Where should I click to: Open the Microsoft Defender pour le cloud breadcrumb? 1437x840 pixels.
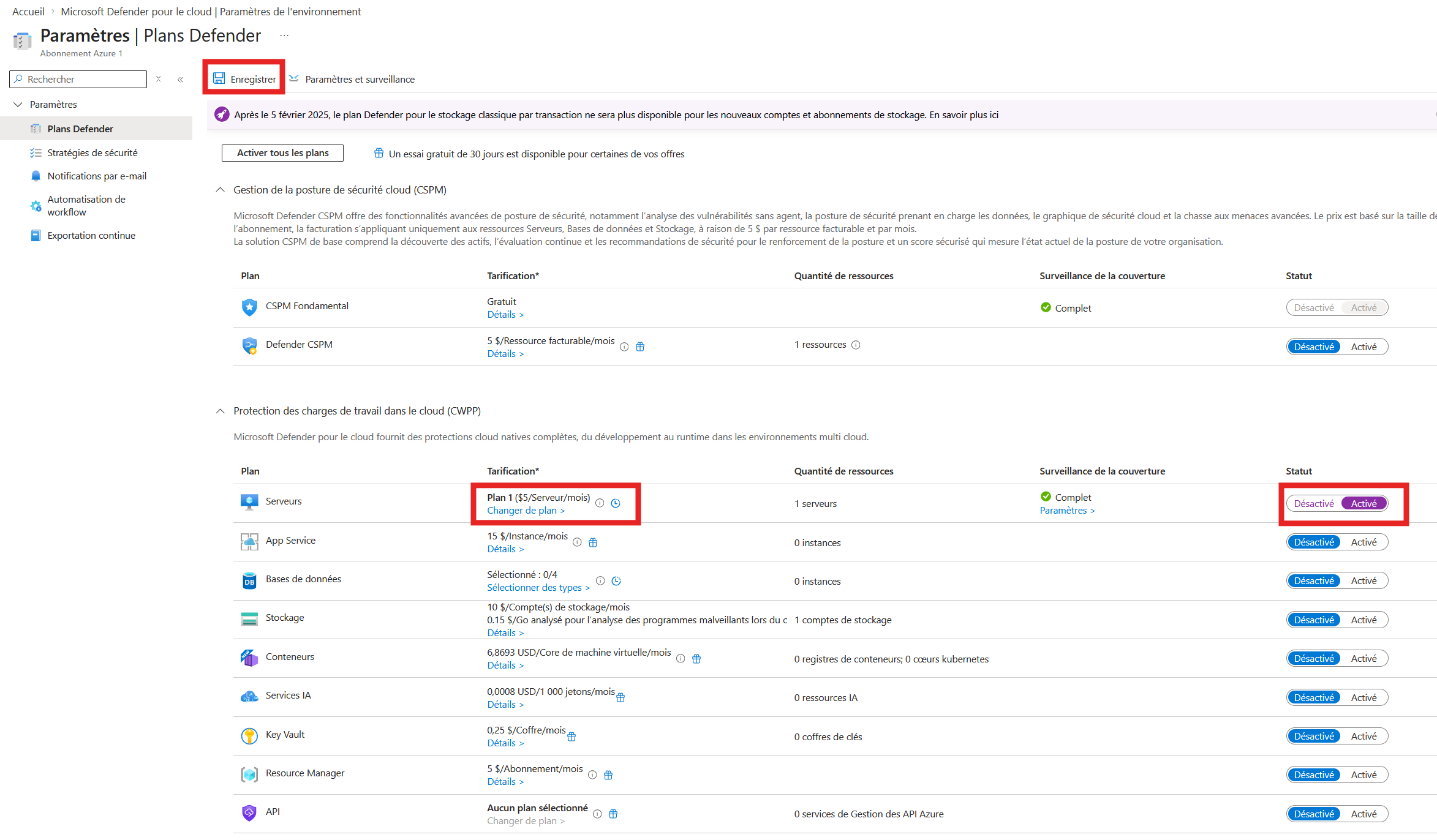coord(211,11)
